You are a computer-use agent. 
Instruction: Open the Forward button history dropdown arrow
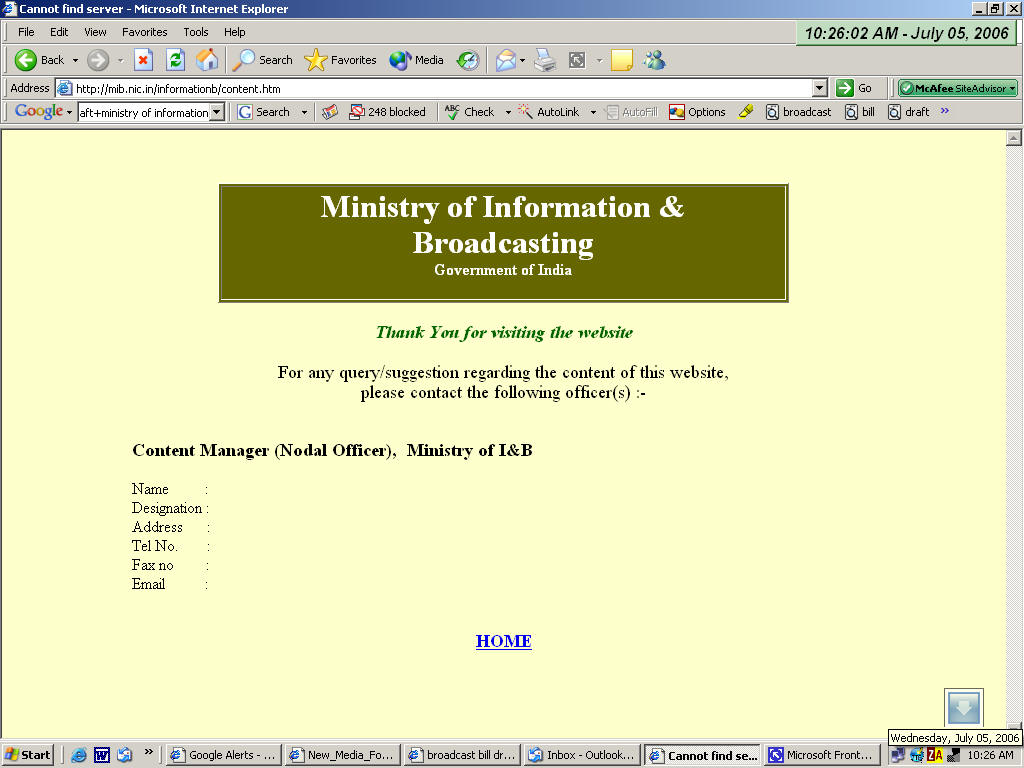pyautogui.click(x=120, y=60)
